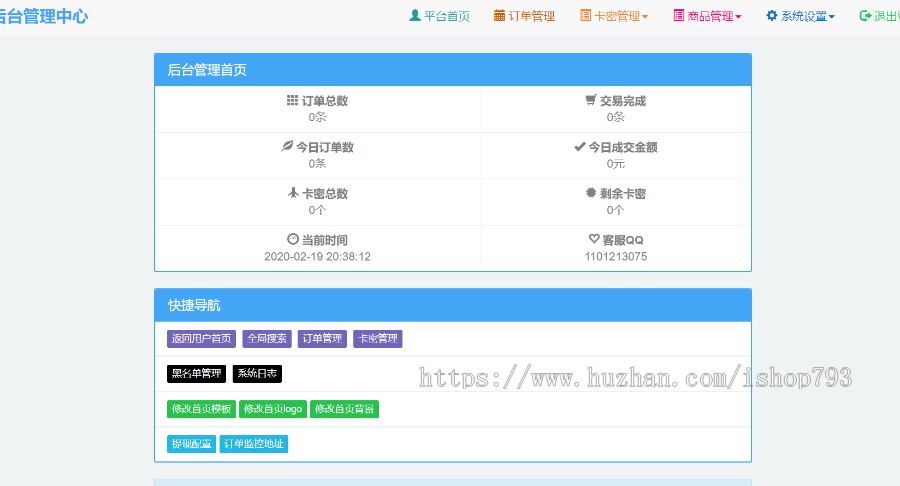Click the 退出 logout icon
Screen dimensions: 900x486
click(x=865, y=16)
